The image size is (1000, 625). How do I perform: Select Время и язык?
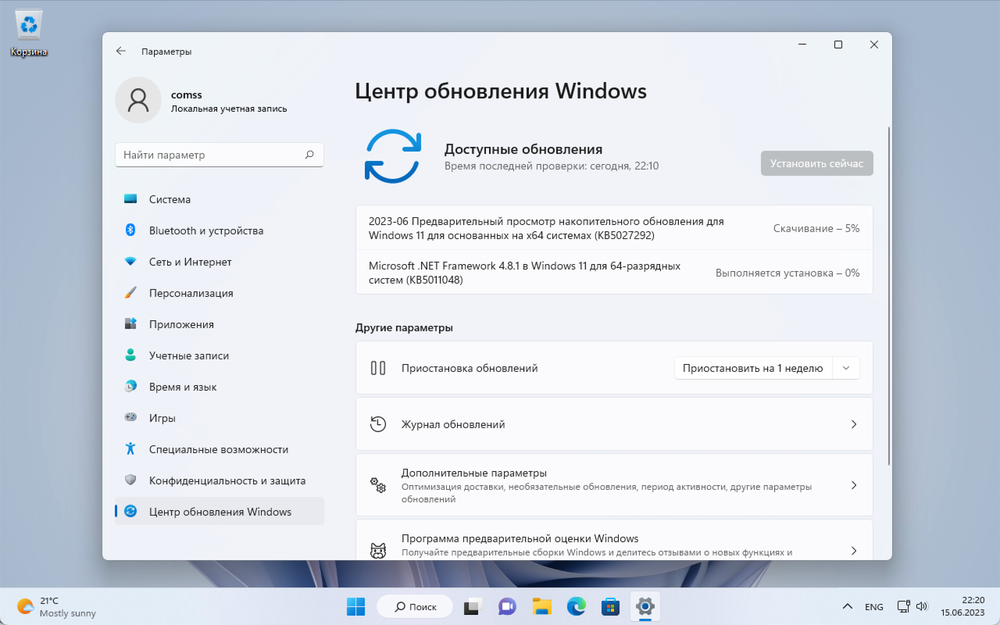tap(219, 386)
